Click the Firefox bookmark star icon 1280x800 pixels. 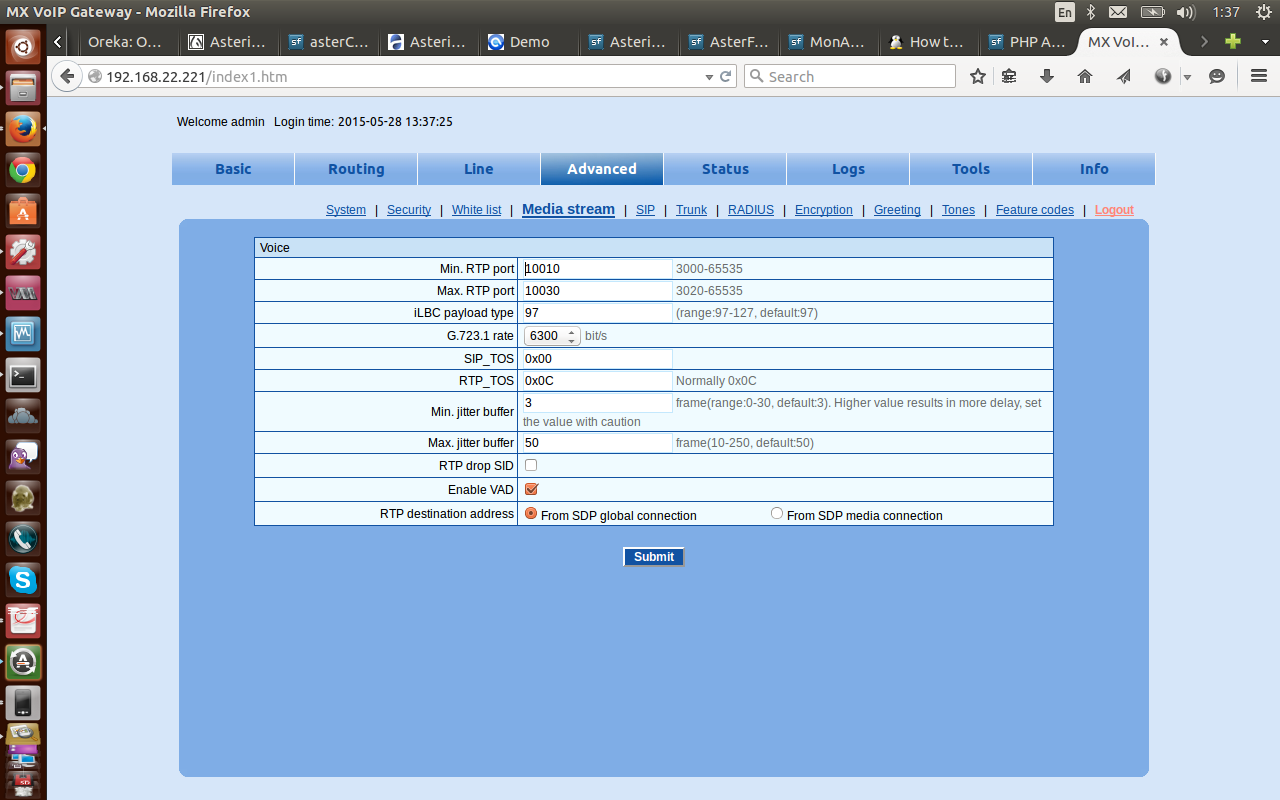click(978, 76)
